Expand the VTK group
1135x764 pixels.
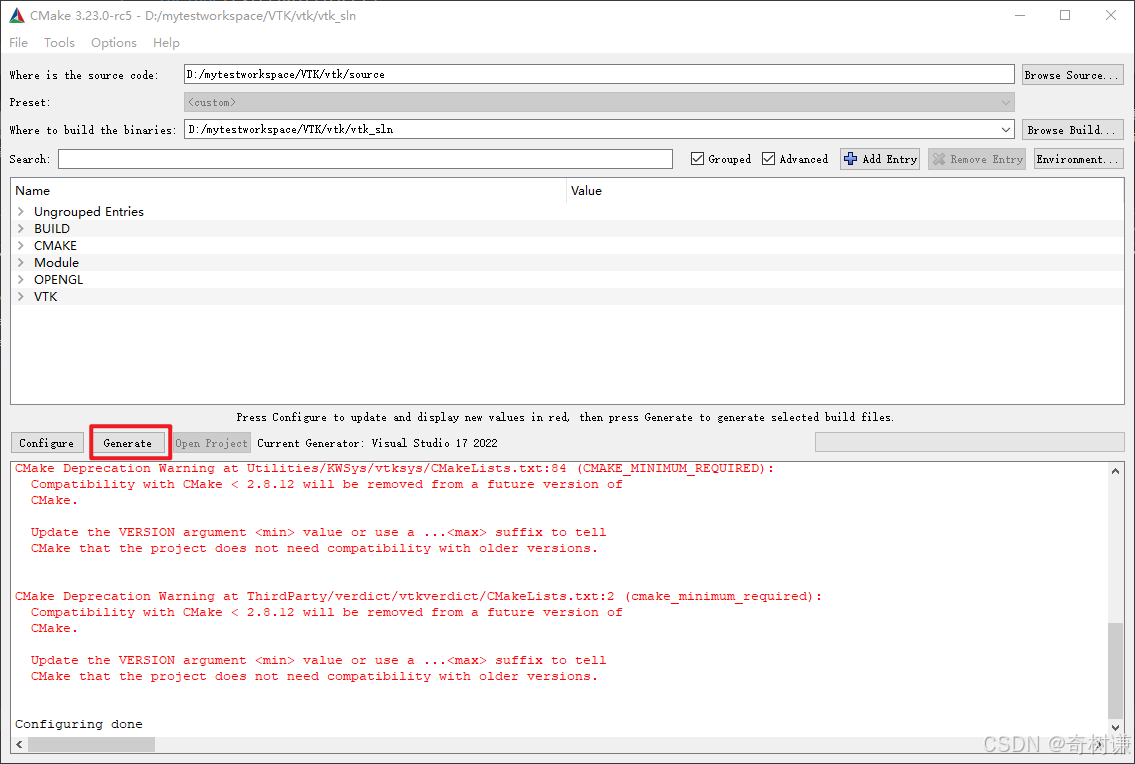pyautogui.click(x=21, y=297)
